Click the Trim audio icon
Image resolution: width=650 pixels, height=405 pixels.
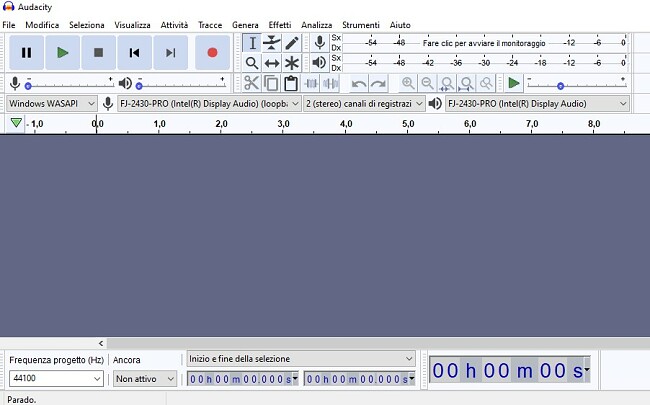[x=311, y=83]
